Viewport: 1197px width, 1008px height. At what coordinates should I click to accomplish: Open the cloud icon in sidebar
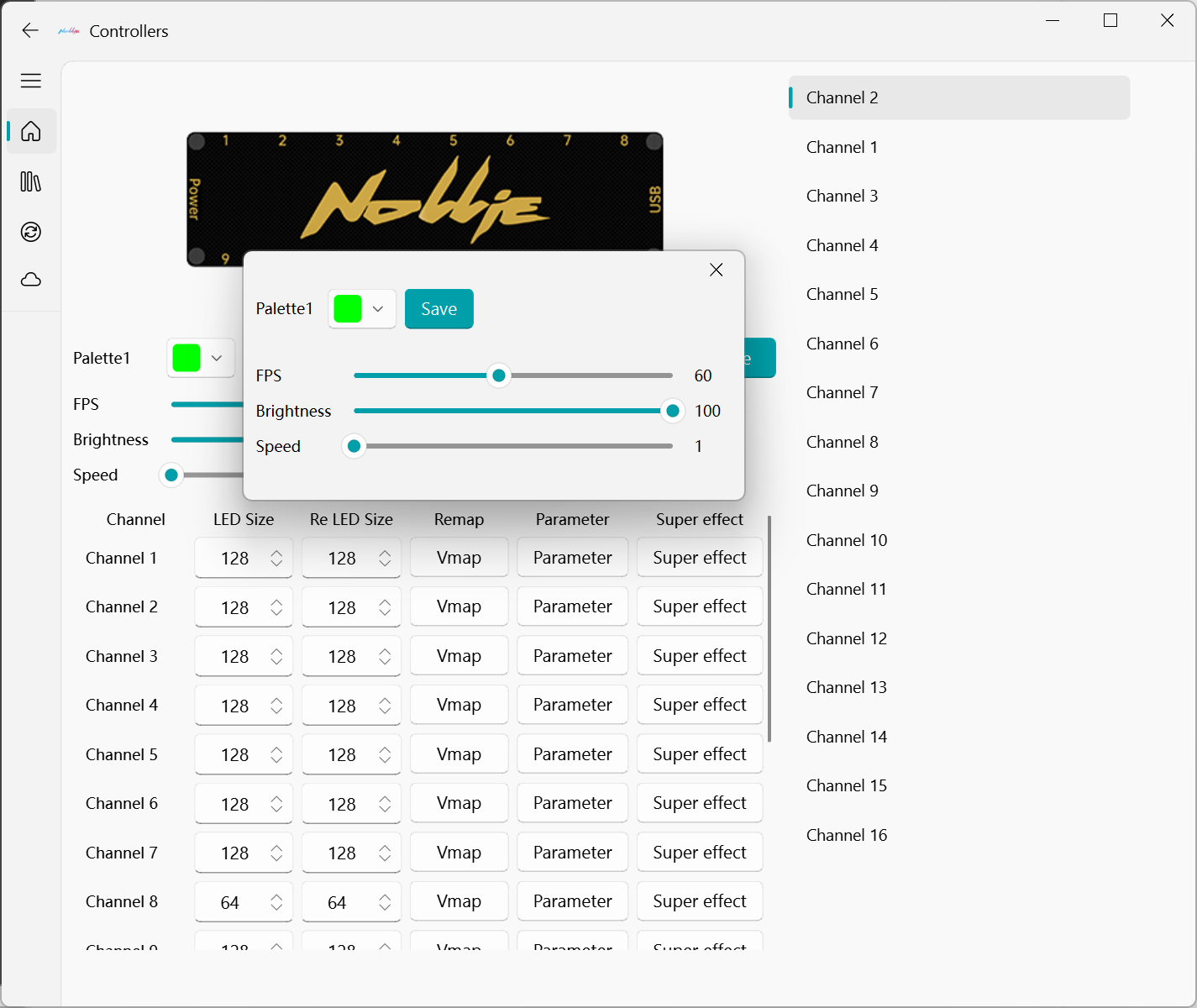tap(31, 280)
